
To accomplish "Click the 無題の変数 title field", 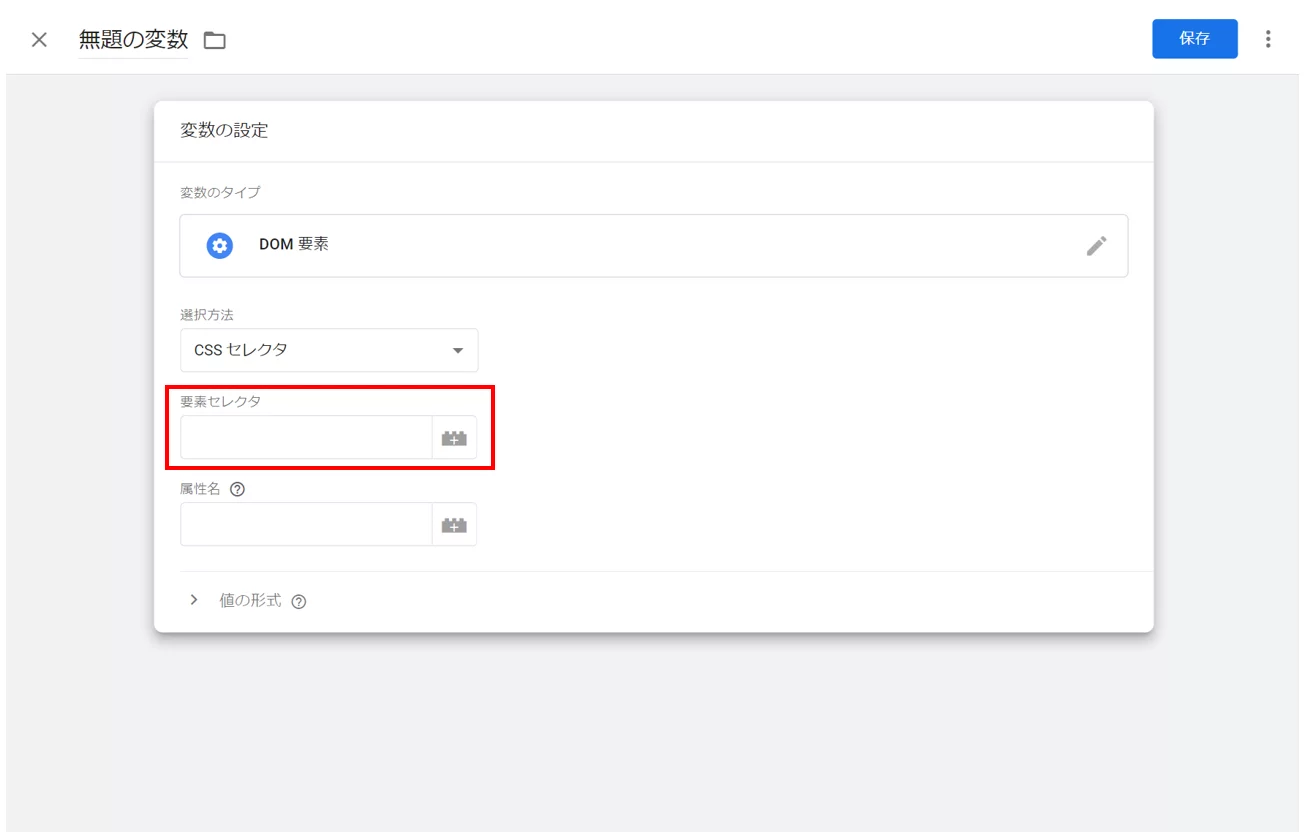I will coord(133,40).
